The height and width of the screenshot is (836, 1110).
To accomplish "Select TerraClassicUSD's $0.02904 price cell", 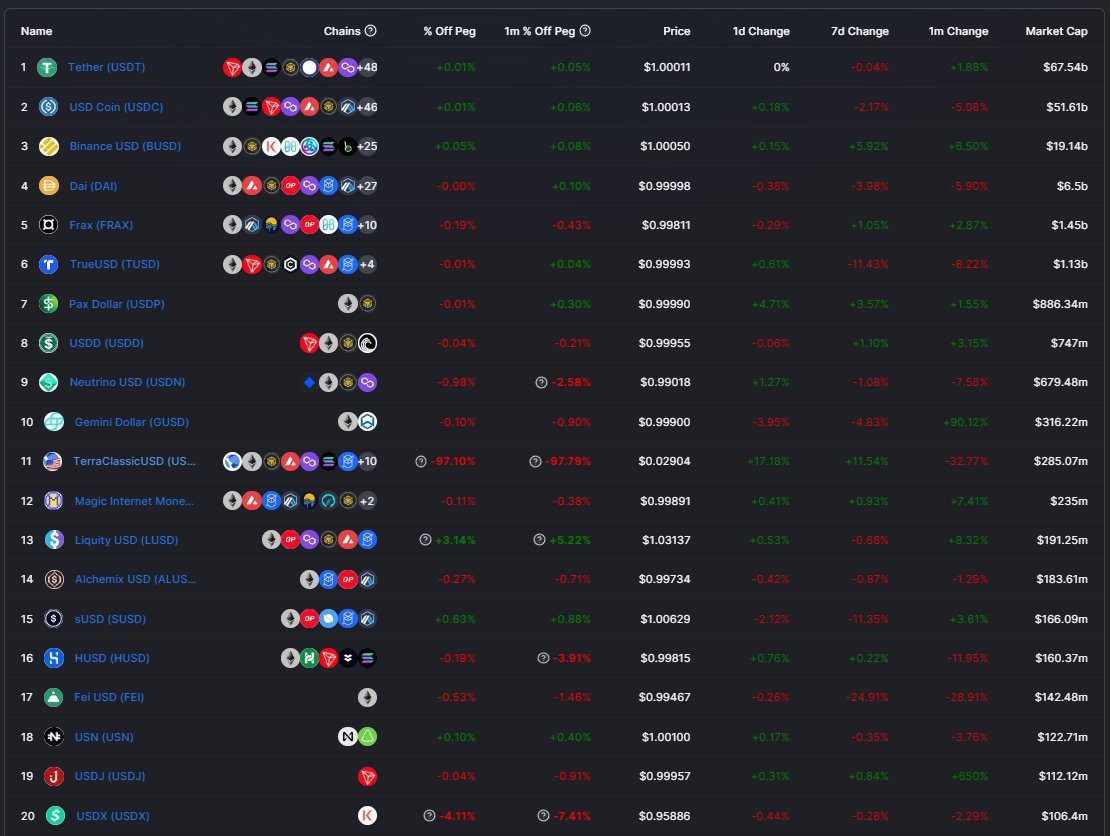I will pos(664,461).
